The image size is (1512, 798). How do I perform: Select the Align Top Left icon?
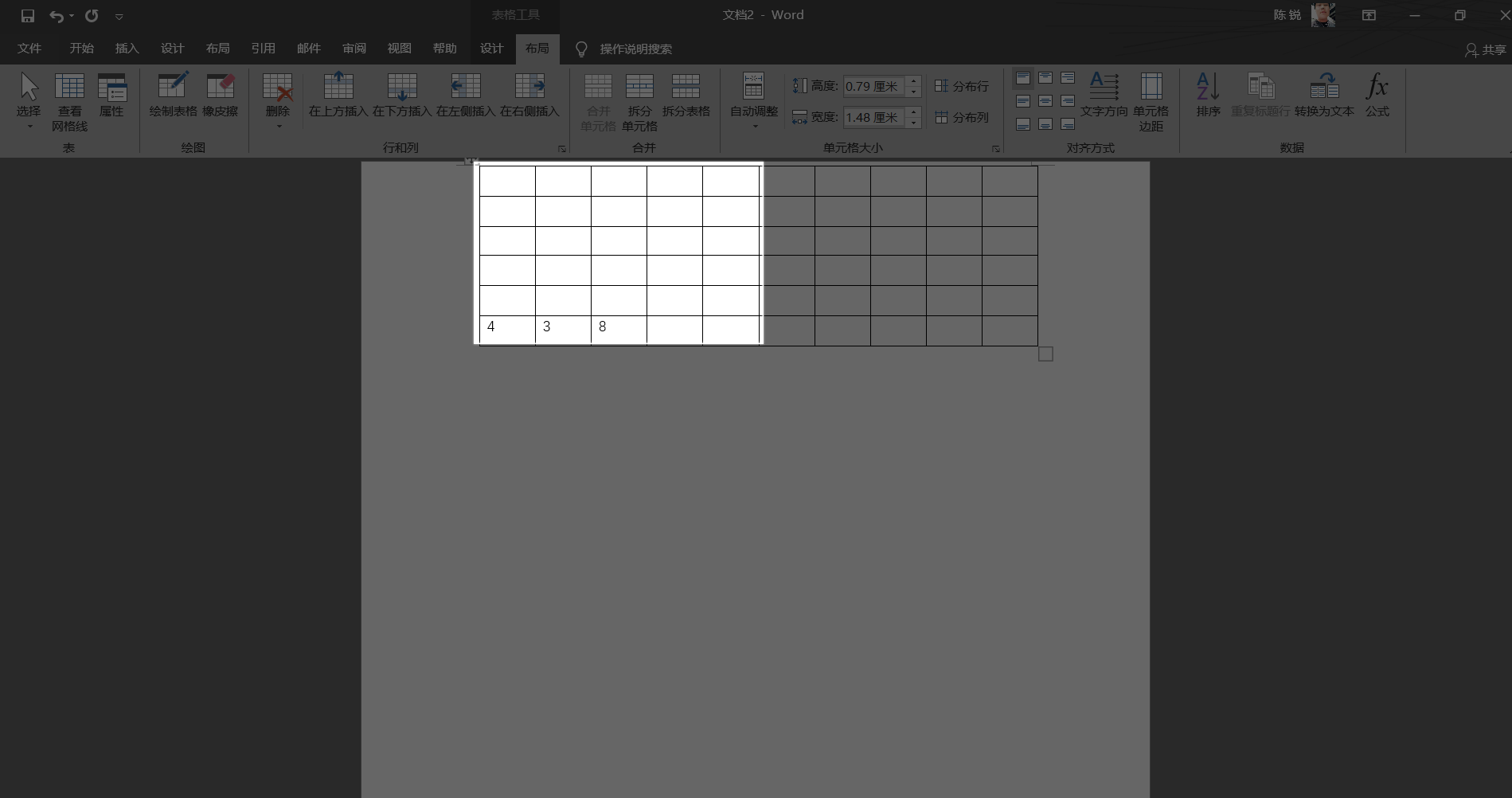point(1023,78)
